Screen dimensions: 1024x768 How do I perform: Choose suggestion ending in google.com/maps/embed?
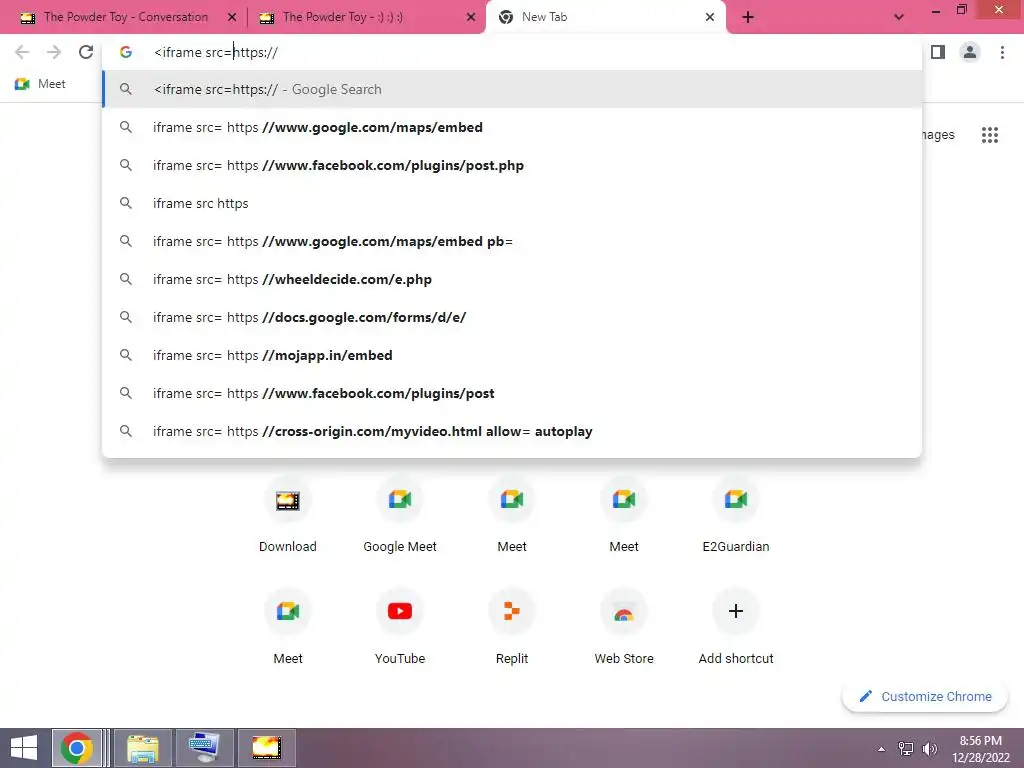(513, 127)
